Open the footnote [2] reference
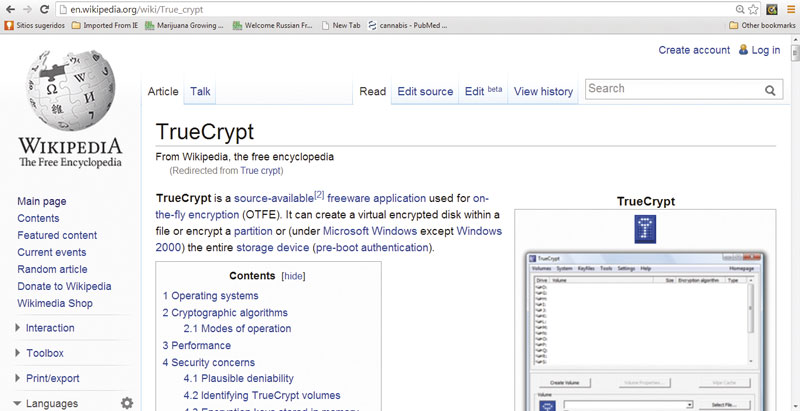 tap(319, 194)
